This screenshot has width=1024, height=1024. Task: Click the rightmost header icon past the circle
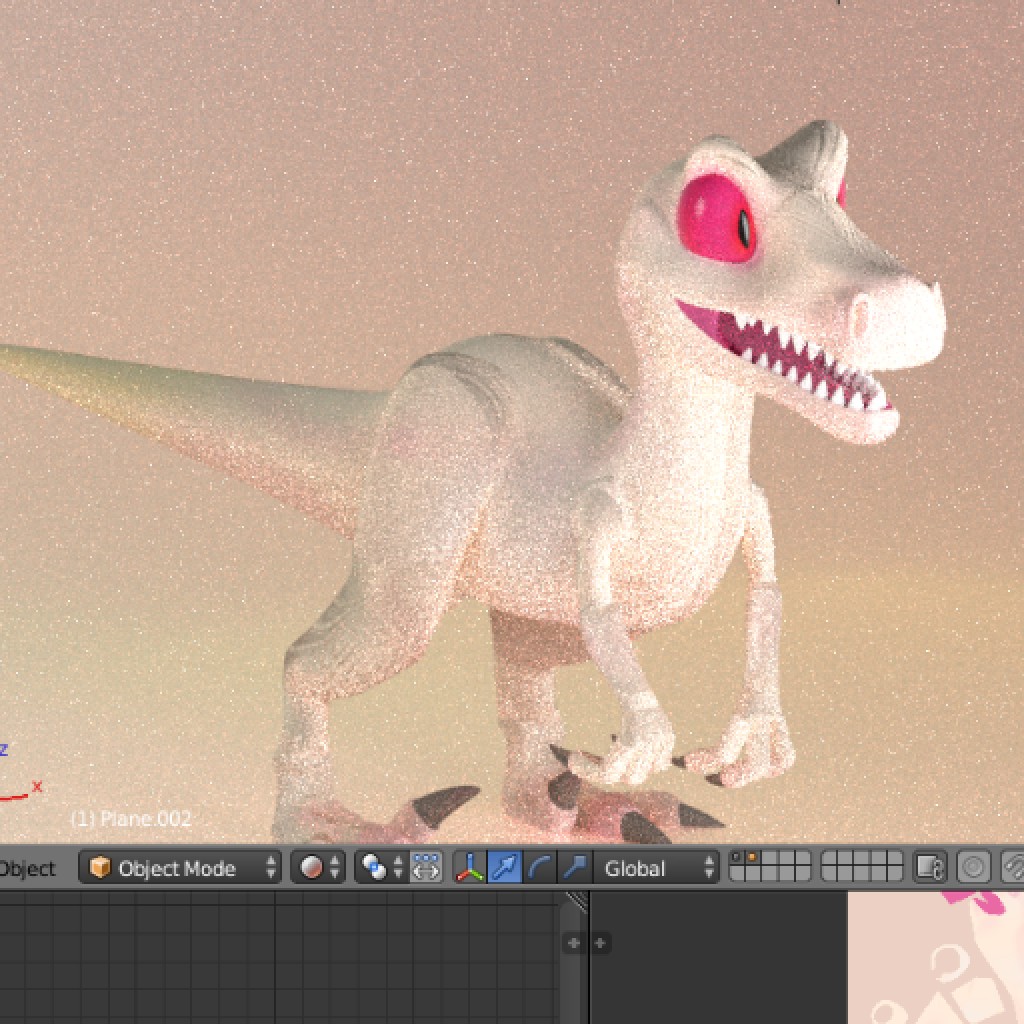coord(1014,868)
